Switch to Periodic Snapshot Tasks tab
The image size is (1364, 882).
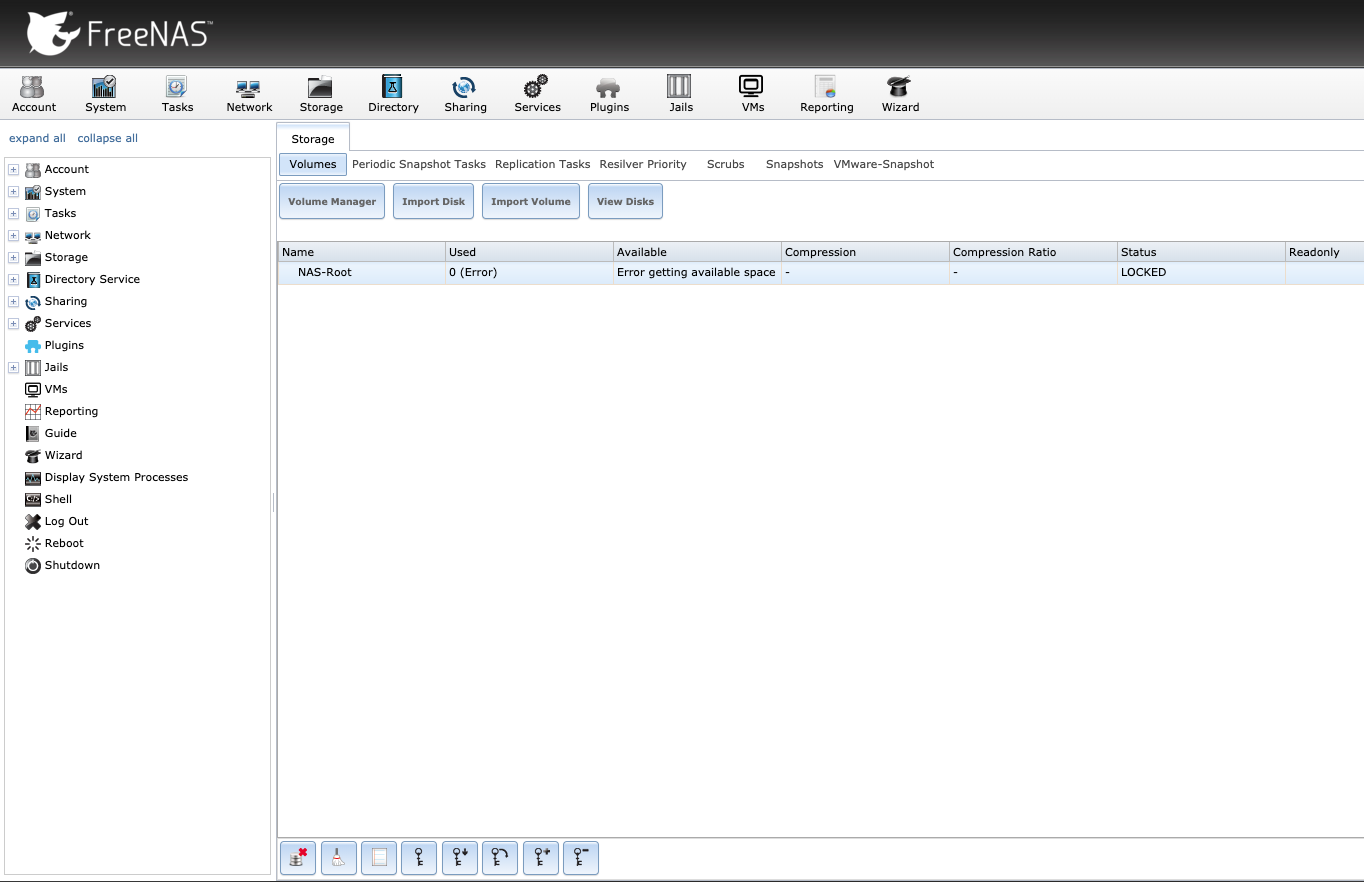click(x=418, y=164)
